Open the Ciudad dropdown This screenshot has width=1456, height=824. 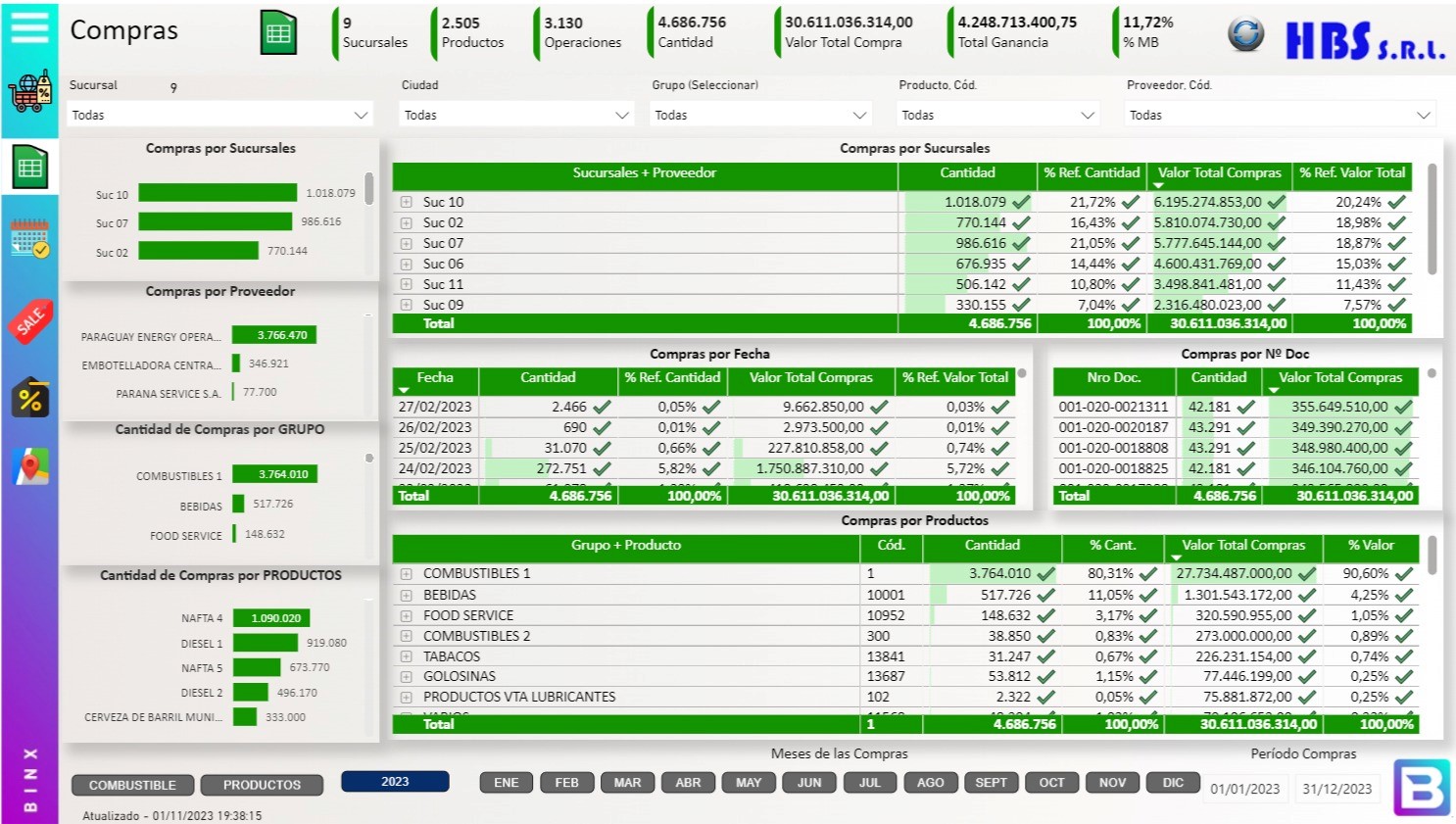516,115
